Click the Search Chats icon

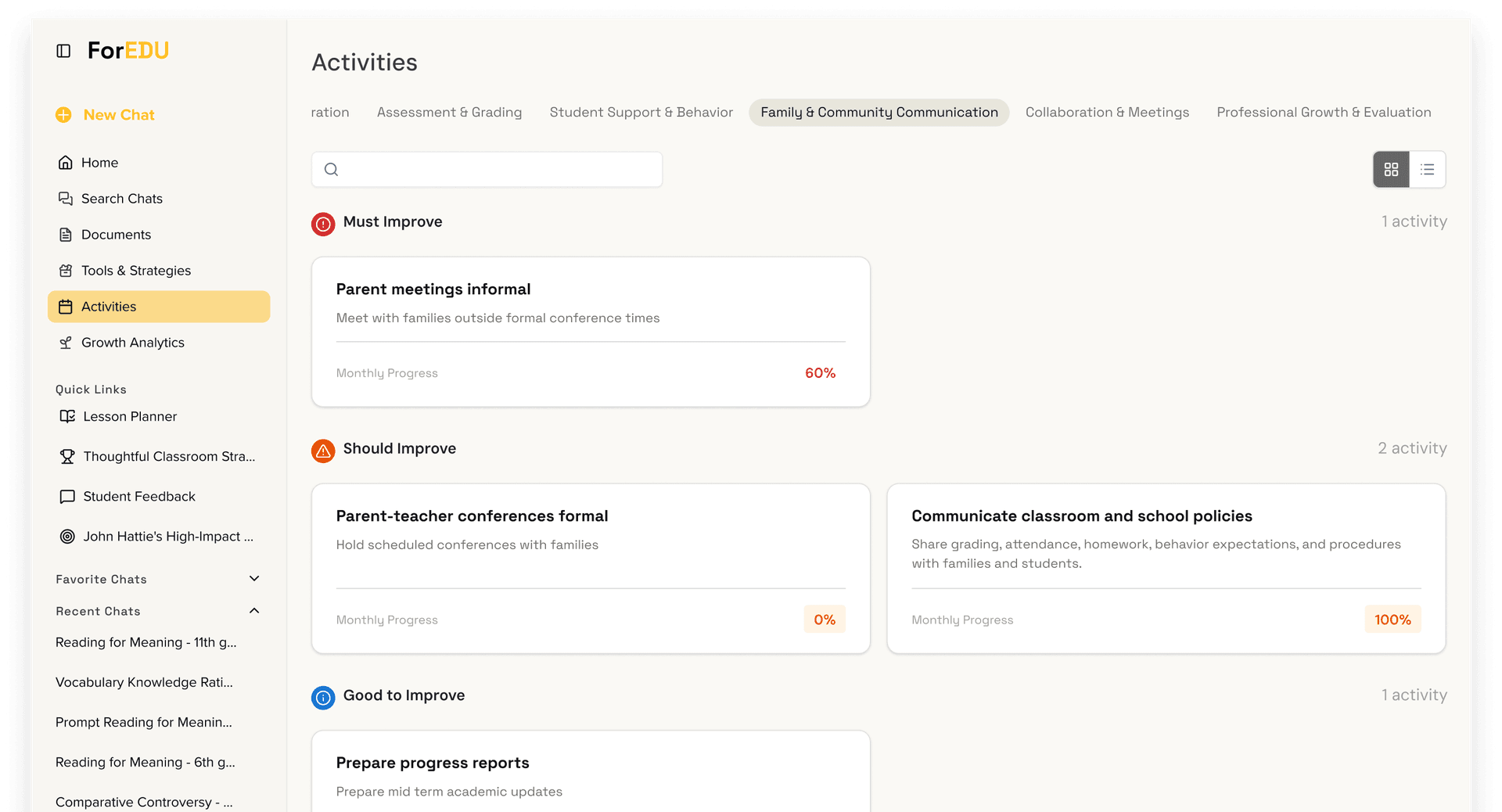tap(66, 199)
